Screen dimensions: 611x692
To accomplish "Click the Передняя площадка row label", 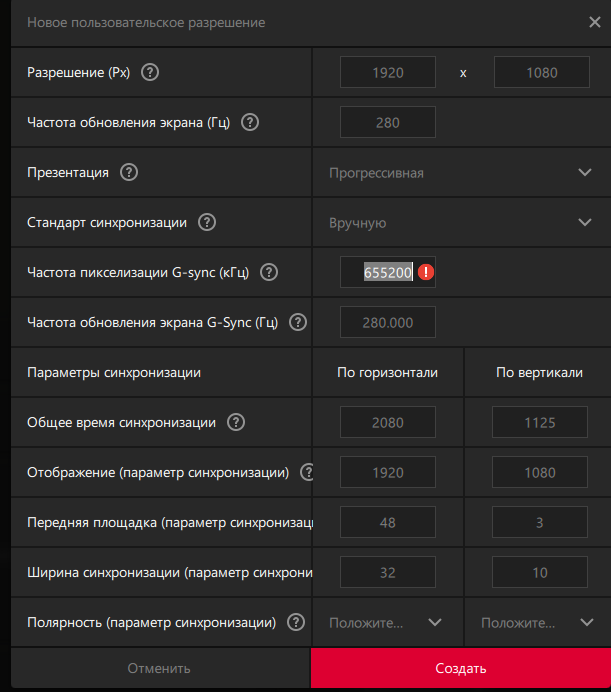I will tap(170, 523).
